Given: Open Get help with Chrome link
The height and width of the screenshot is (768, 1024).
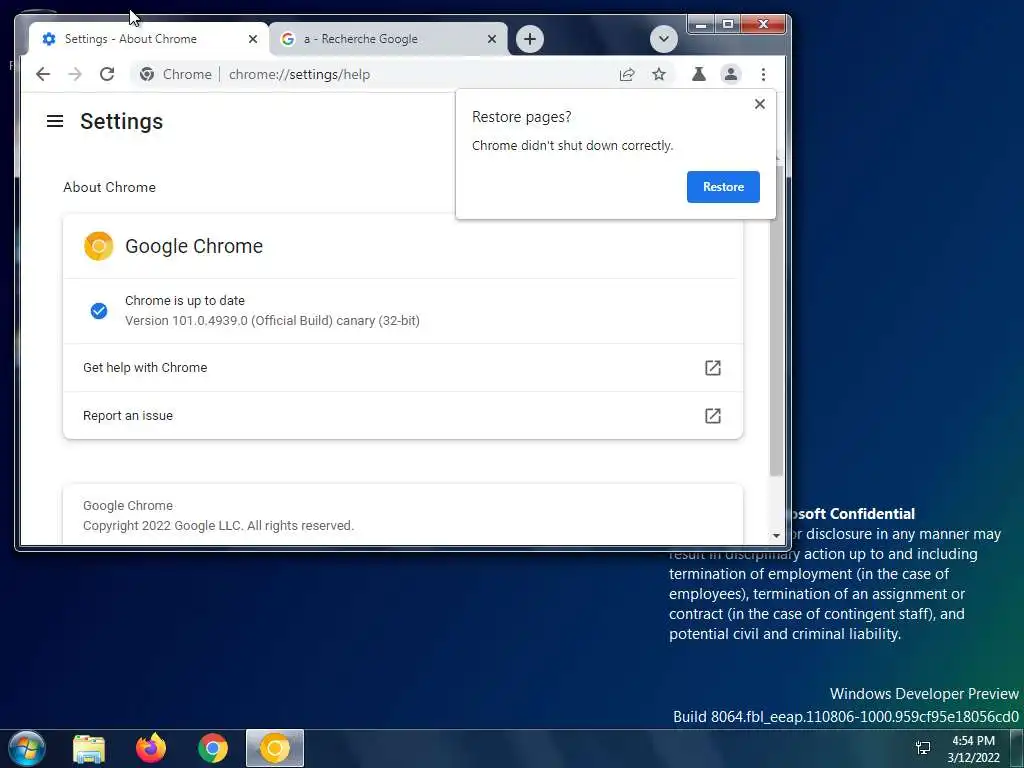Looking at the screenshot, I should (403, 368).
